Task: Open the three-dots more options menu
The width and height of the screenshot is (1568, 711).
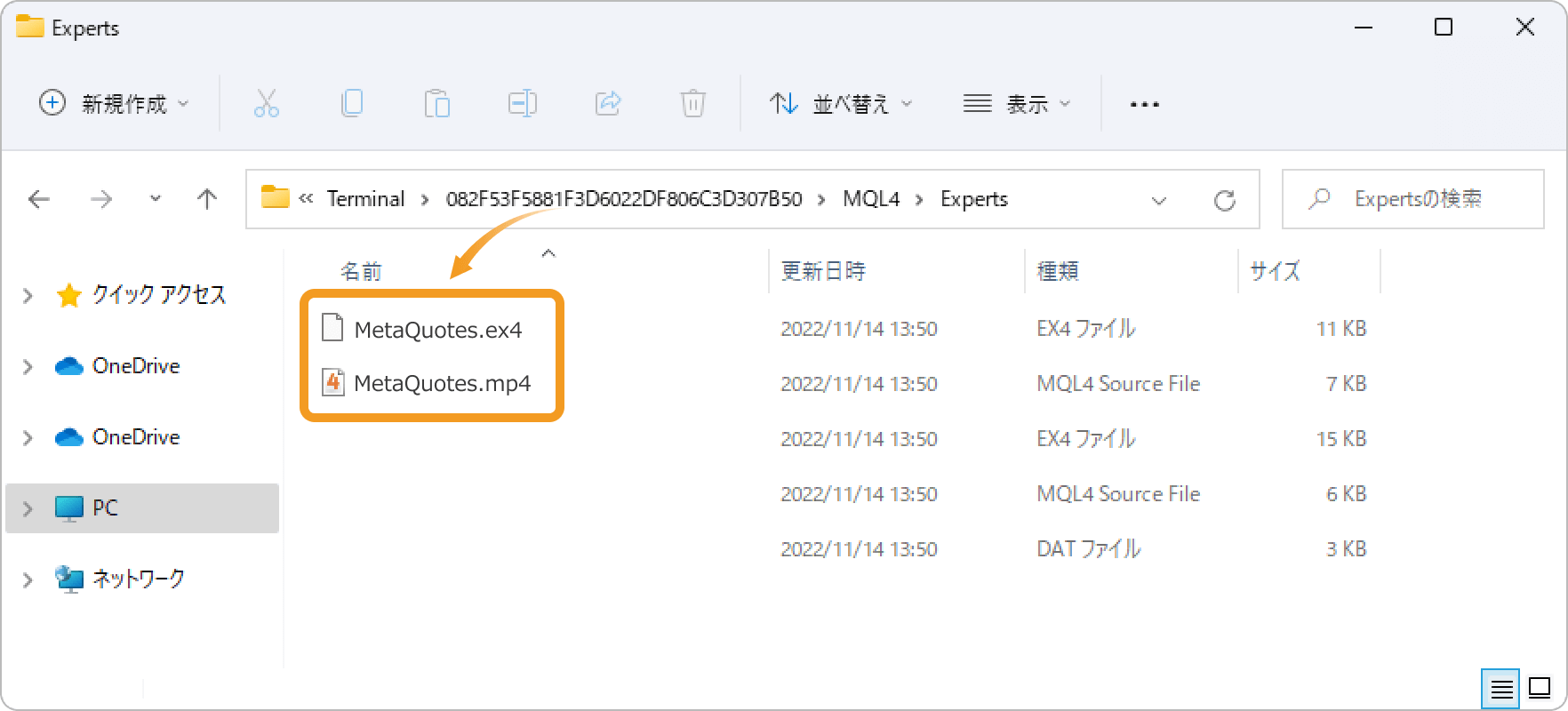Action: coord(1145,104)
